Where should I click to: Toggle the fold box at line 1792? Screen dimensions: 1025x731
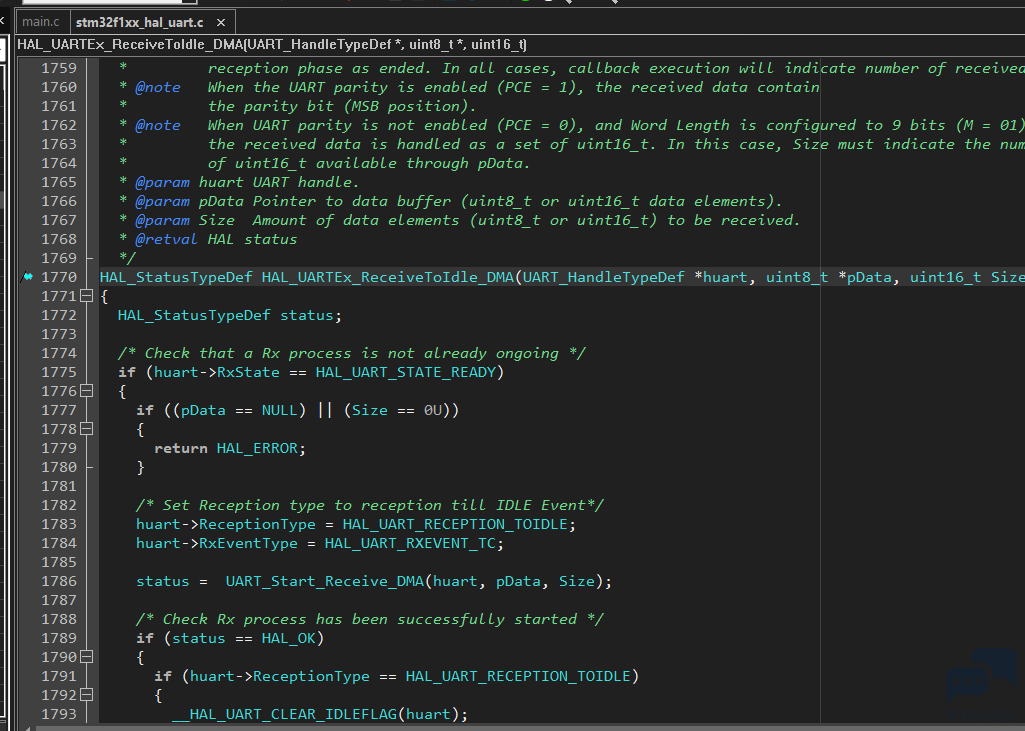86,695
